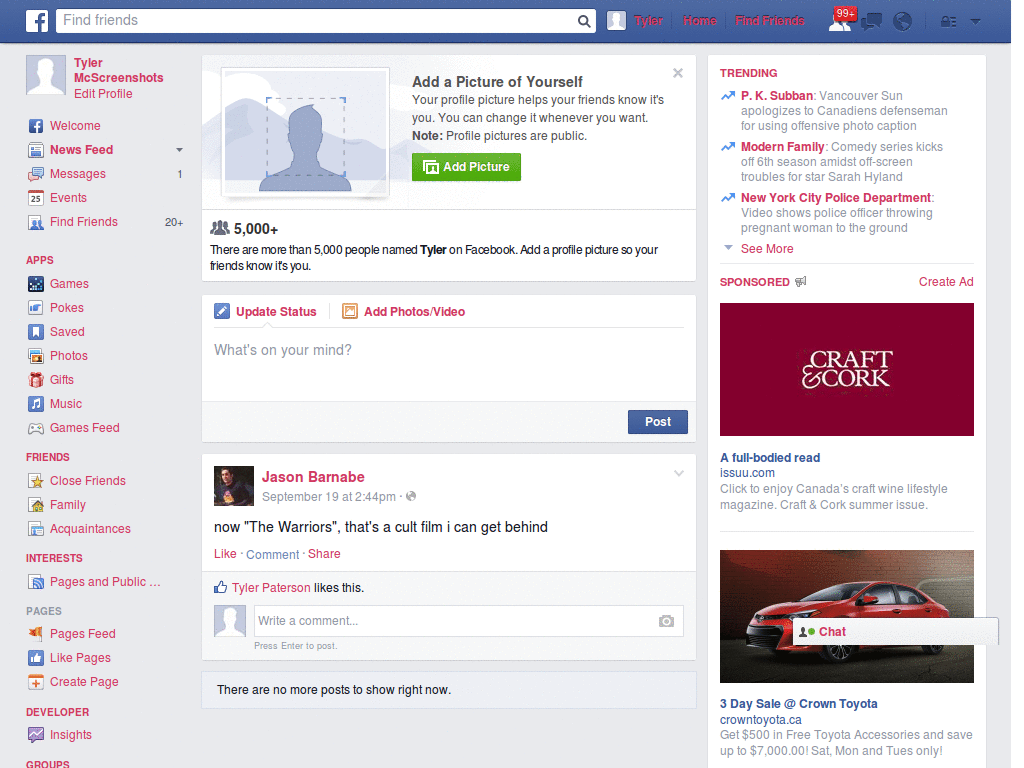Click the thumbs-up like icon on post
This screenshot has width=1024, height=768.
pos(221,587)
